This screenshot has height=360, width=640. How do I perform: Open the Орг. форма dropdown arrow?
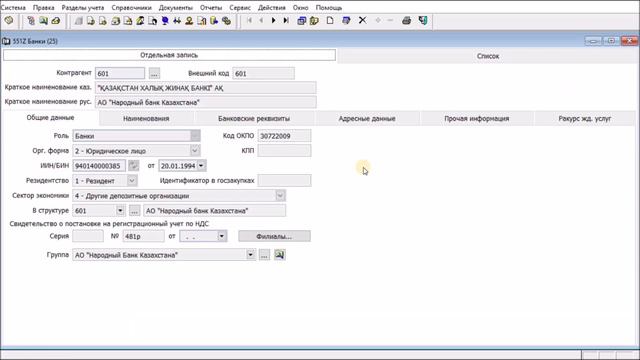pos(195,151)
